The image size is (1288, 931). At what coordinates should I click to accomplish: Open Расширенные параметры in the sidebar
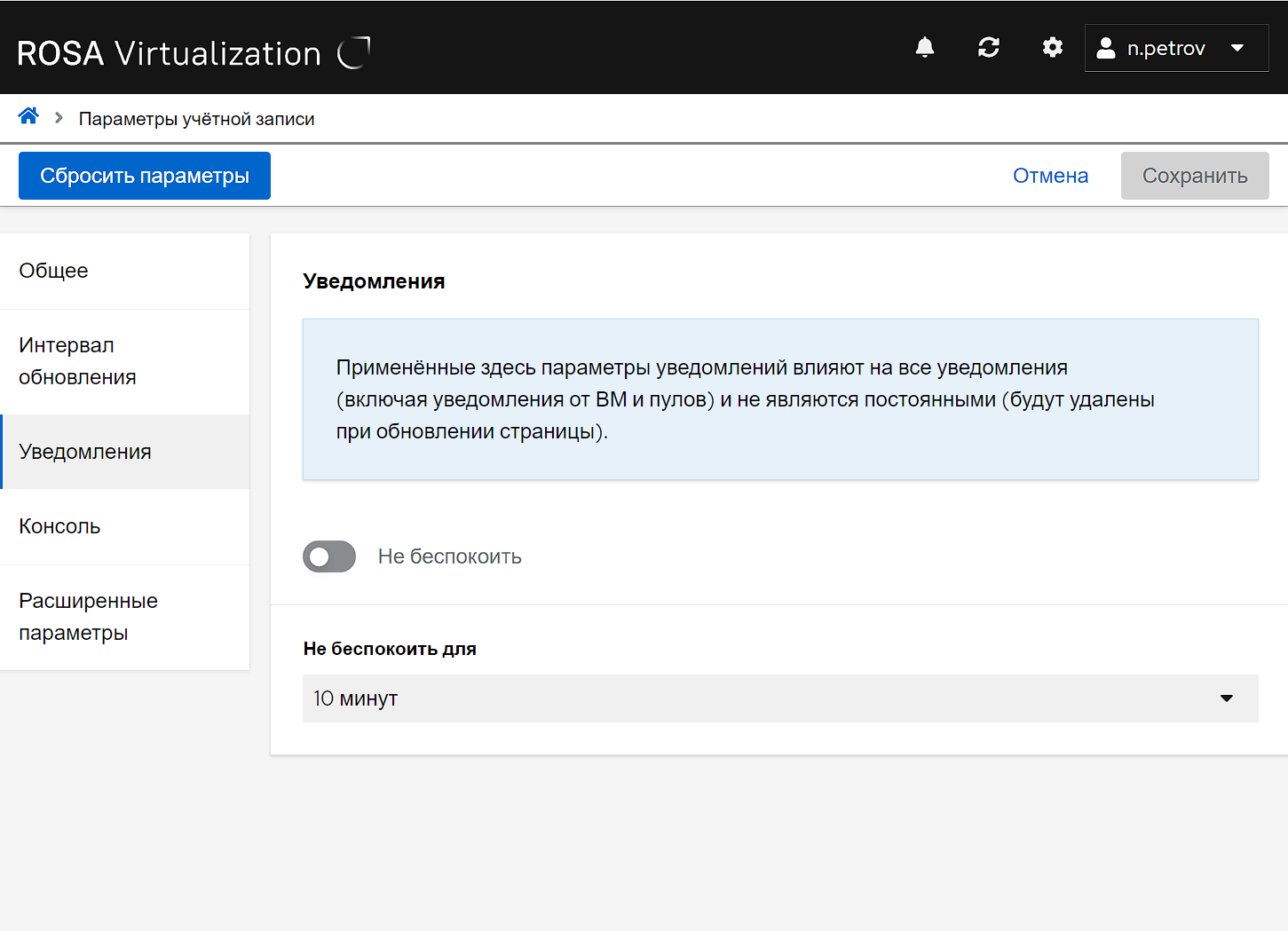click(x=124, y=617)
